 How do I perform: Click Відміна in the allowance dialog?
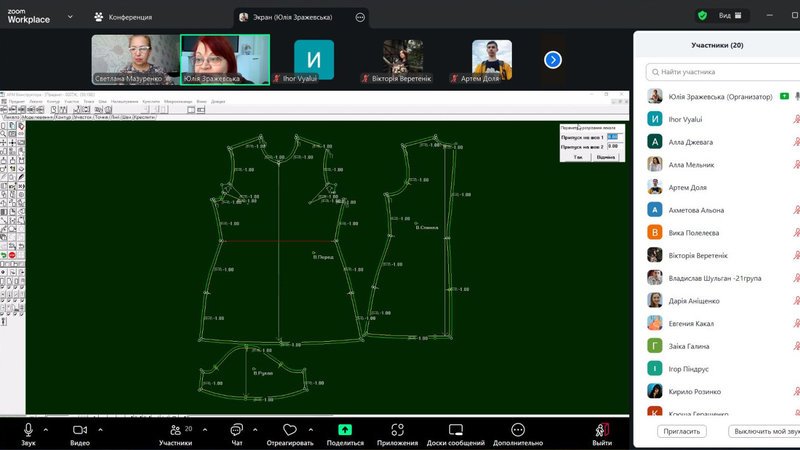(x=606, y=157)
